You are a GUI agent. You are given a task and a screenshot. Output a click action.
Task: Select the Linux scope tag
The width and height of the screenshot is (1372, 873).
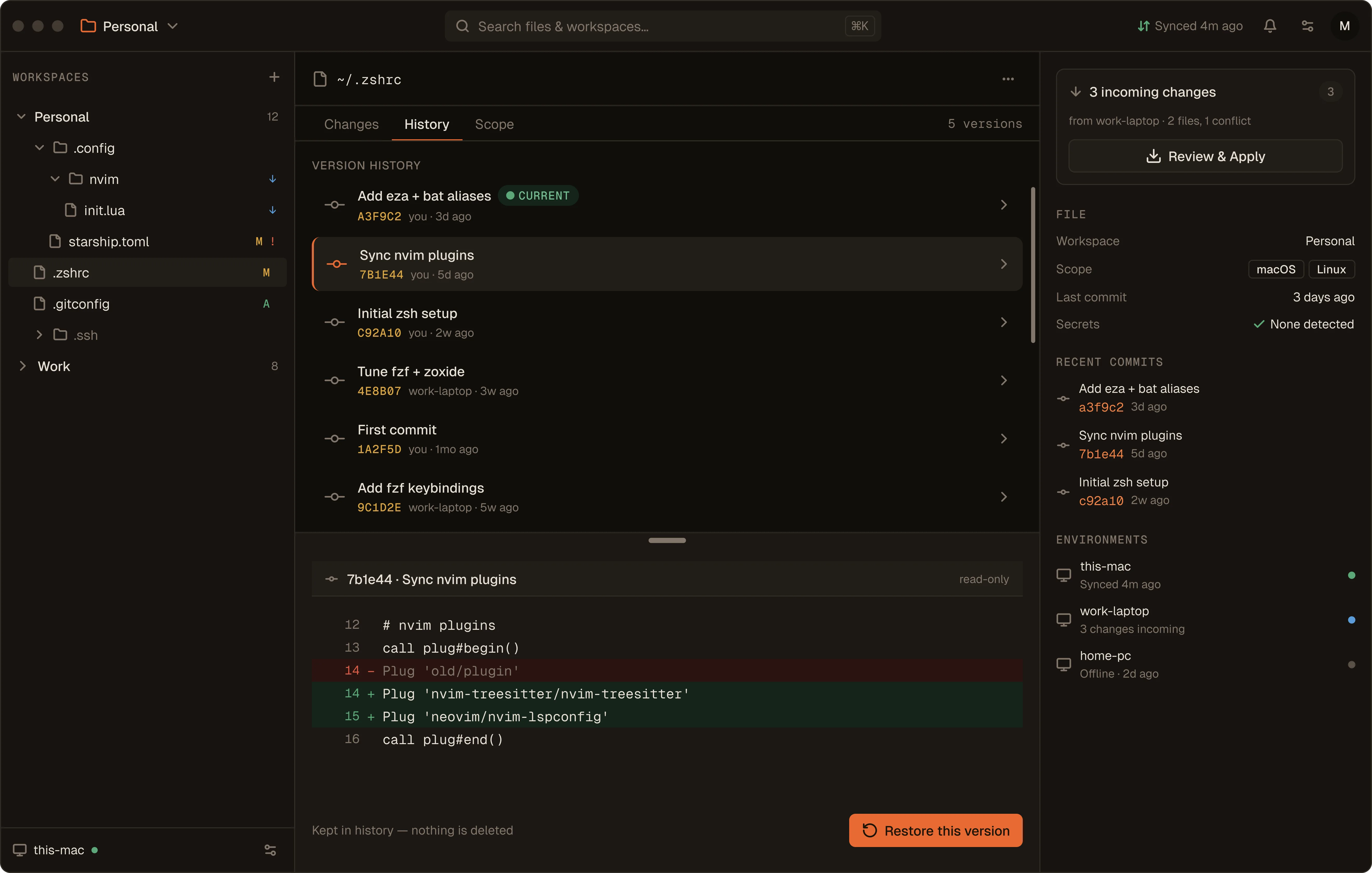(1331, 269)
